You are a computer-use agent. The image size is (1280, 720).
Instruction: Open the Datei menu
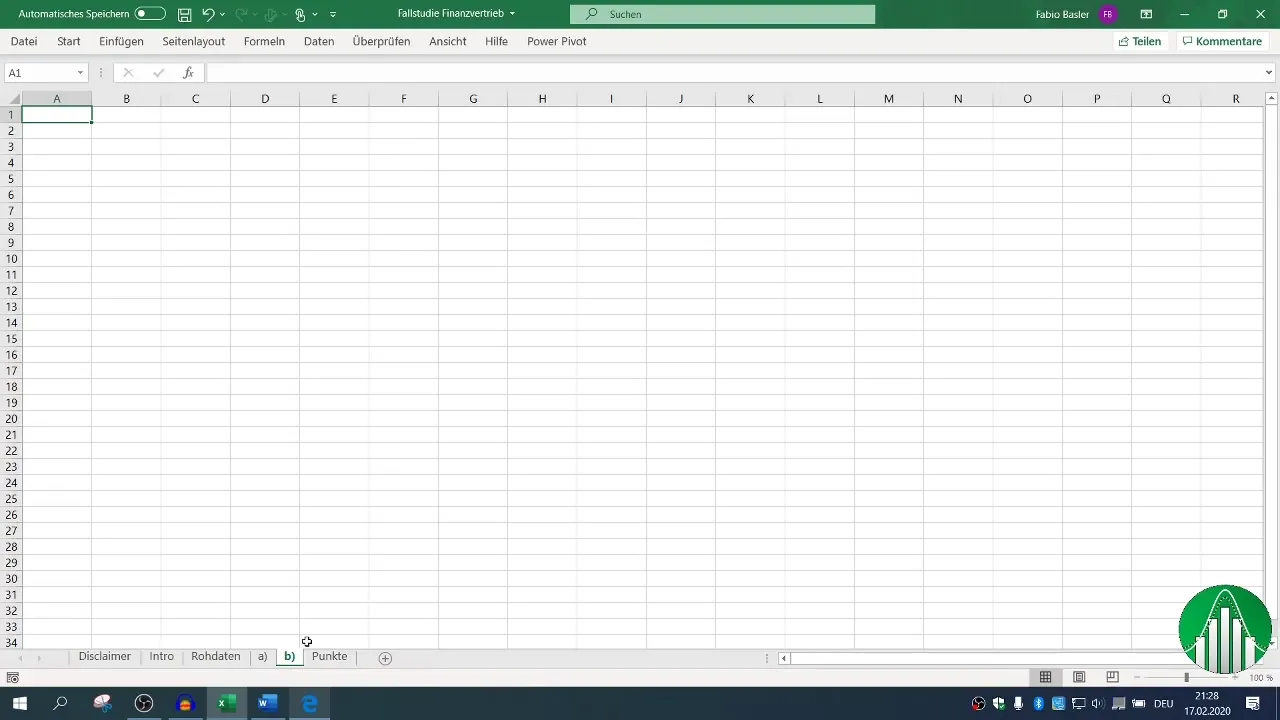pyautogui.click(x=24, y=41)
